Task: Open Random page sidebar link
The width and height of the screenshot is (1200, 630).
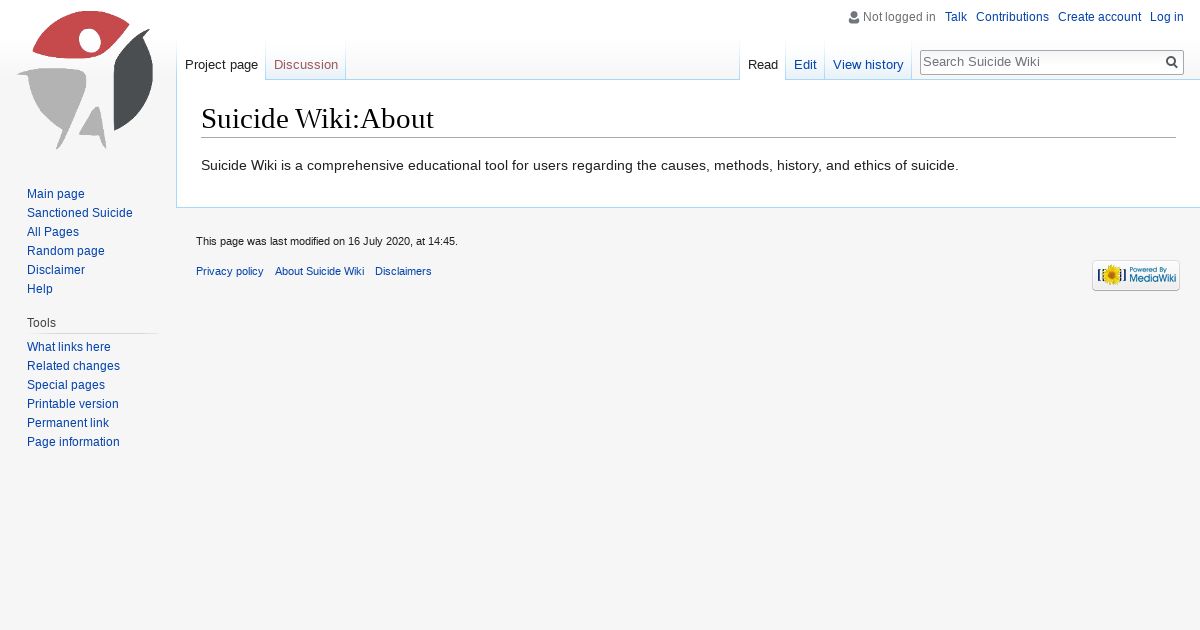Action: point(66,251)
